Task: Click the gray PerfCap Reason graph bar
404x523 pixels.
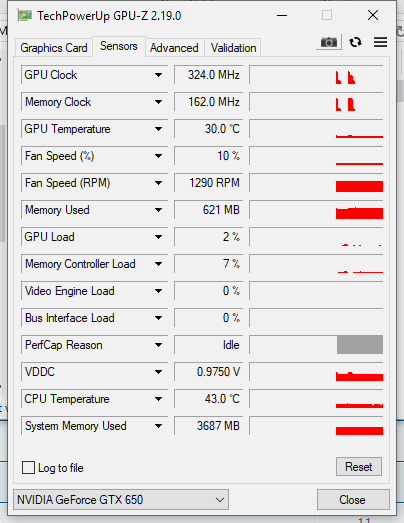Action: tap(360, 345)
